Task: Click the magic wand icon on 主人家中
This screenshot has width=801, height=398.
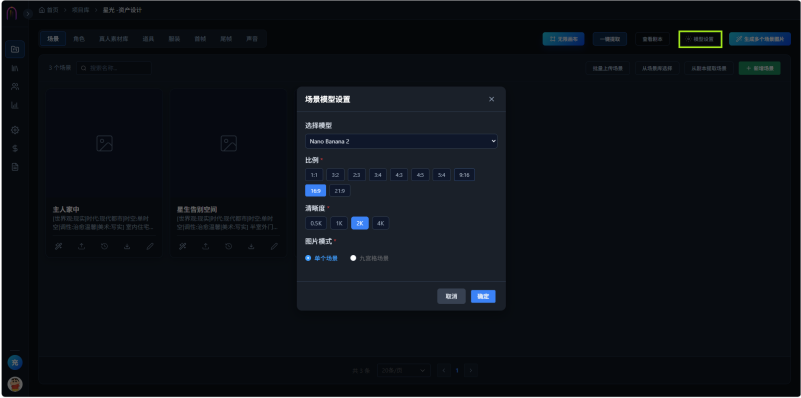Action: [58, 246]
